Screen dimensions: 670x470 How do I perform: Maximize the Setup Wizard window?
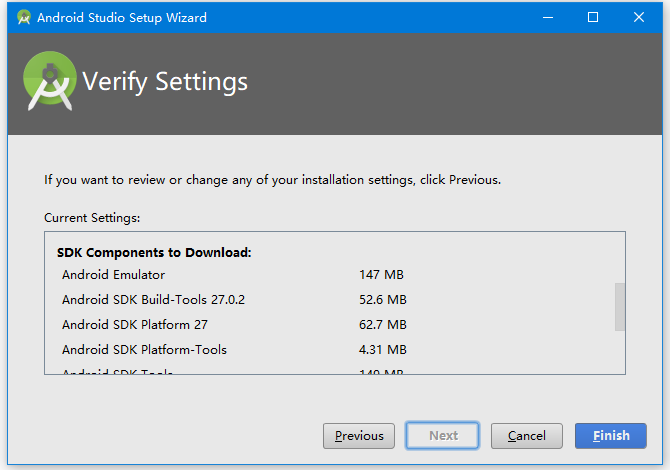(x=593, y=17)
